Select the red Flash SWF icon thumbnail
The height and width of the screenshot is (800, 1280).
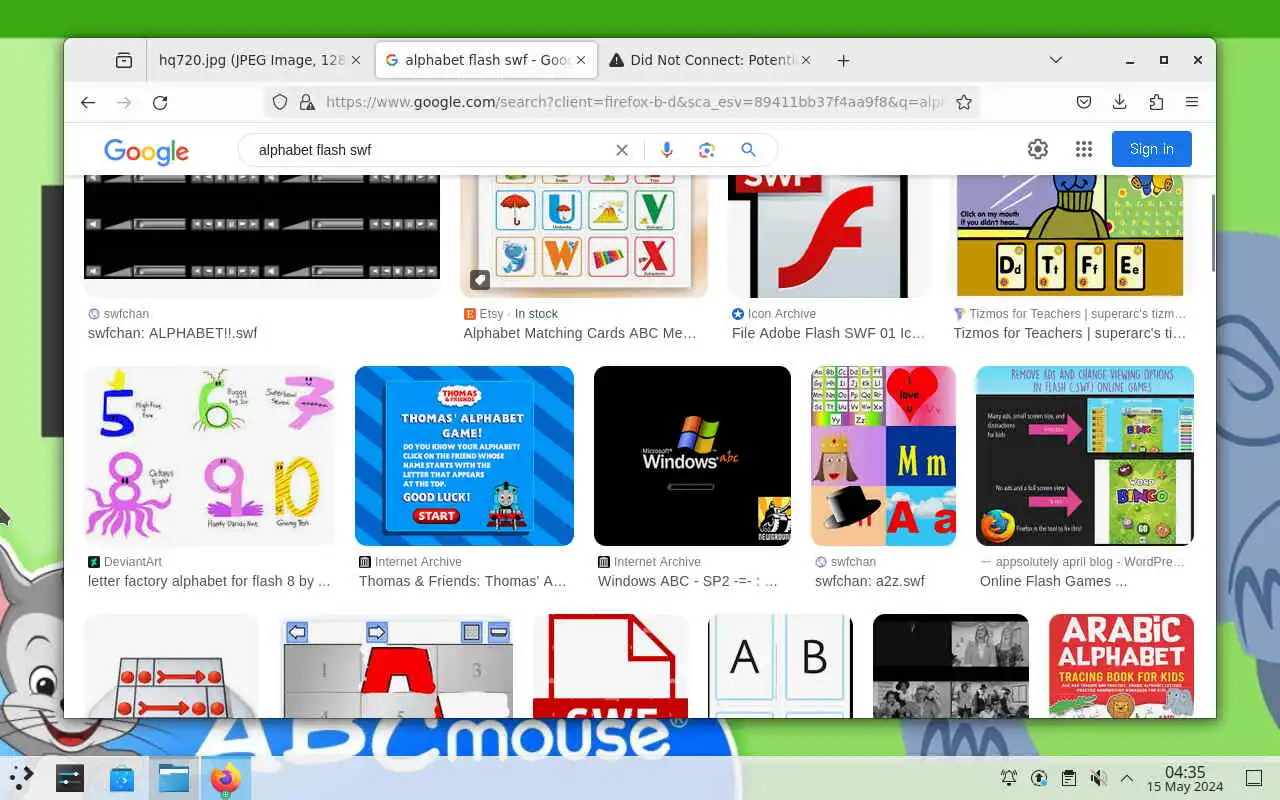click(830, 236)
